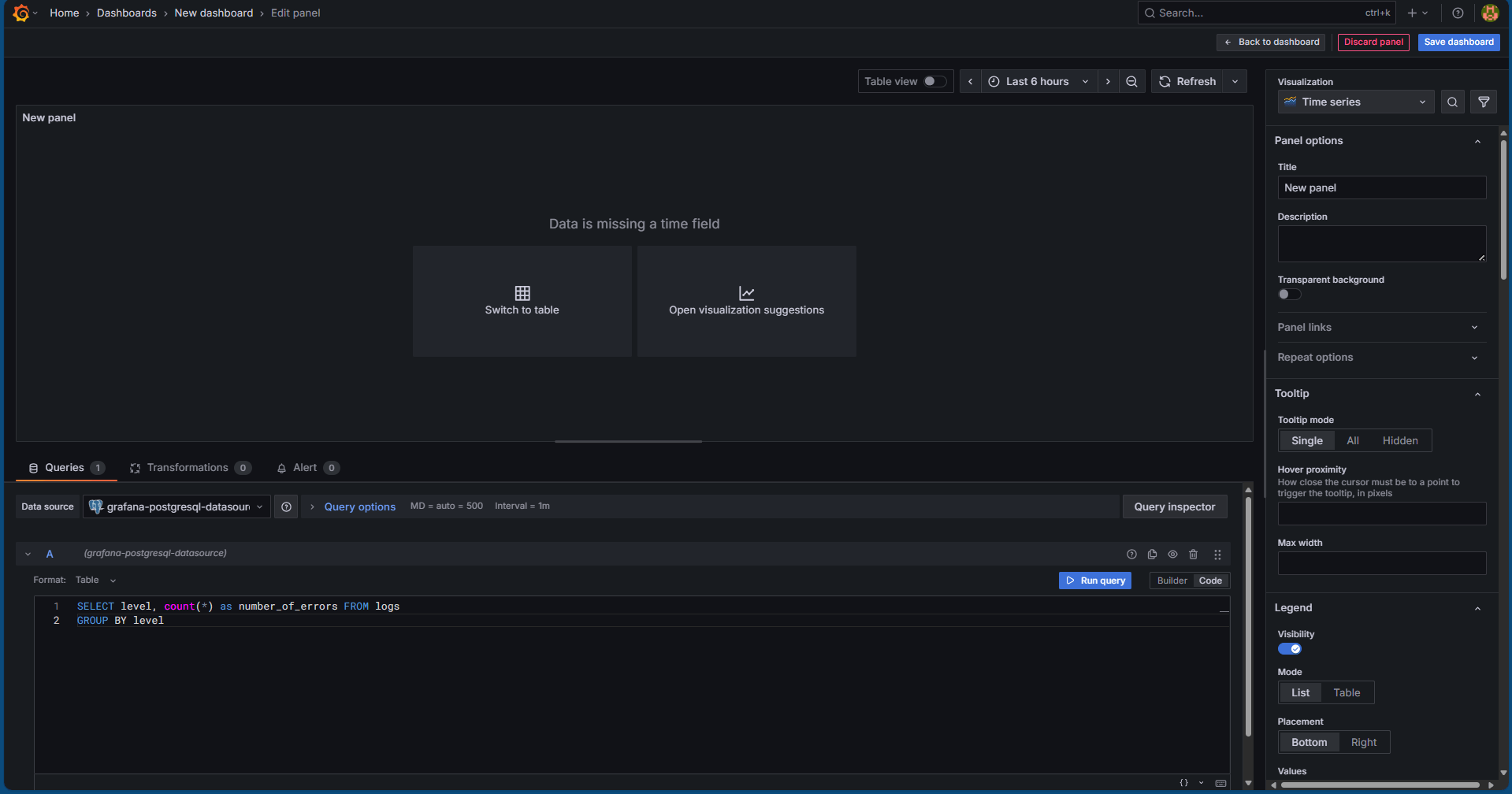
Task: Open the Last 6 hours time picker
Action: coord(1039,81)
